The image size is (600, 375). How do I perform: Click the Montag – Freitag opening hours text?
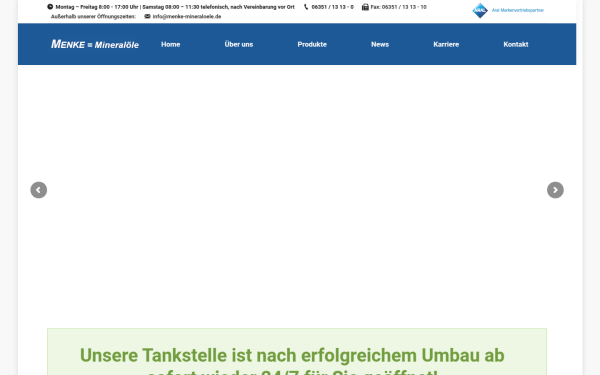[175, 7]
